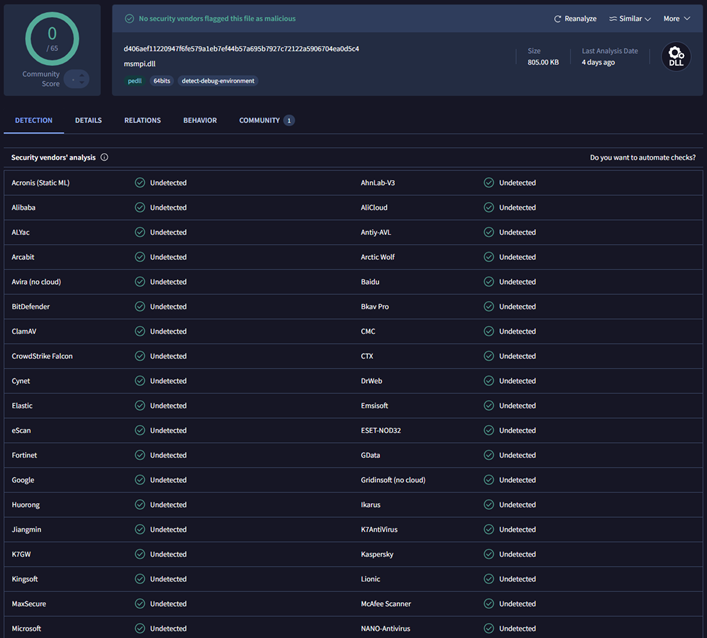Open the Details tab
Viewport: 707px width, 638px height.
(x=88, y=120)
